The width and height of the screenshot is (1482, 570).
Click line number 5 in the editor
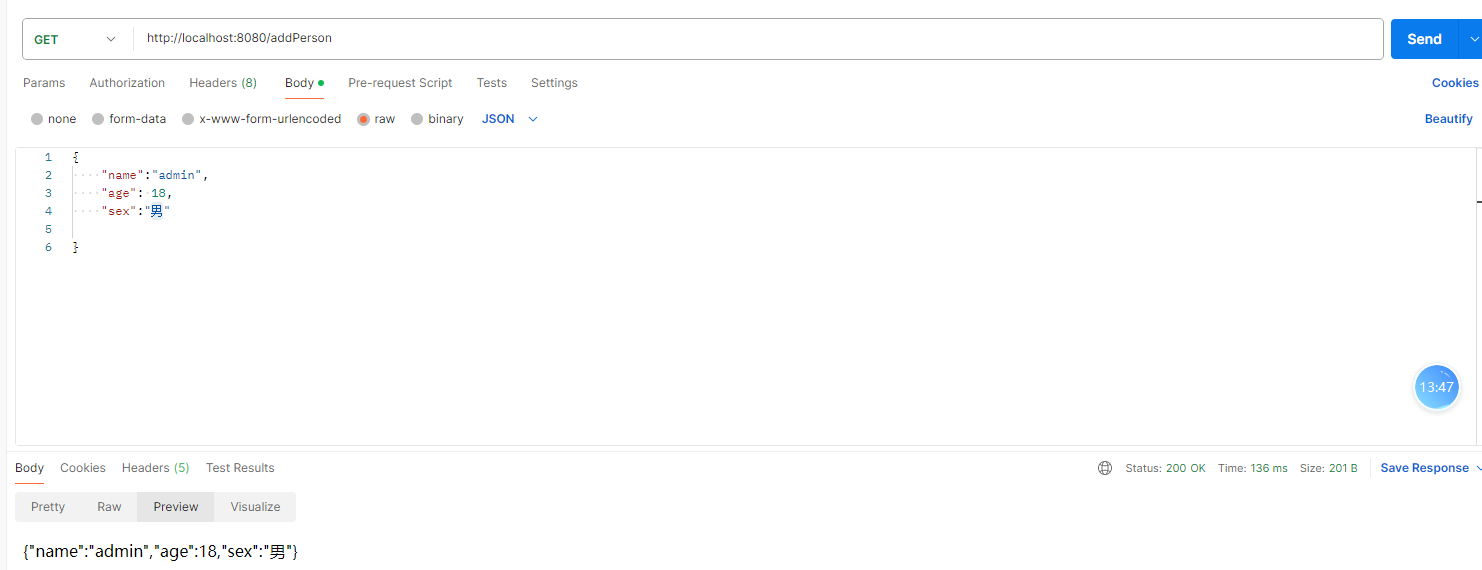[x=48, y=229]
